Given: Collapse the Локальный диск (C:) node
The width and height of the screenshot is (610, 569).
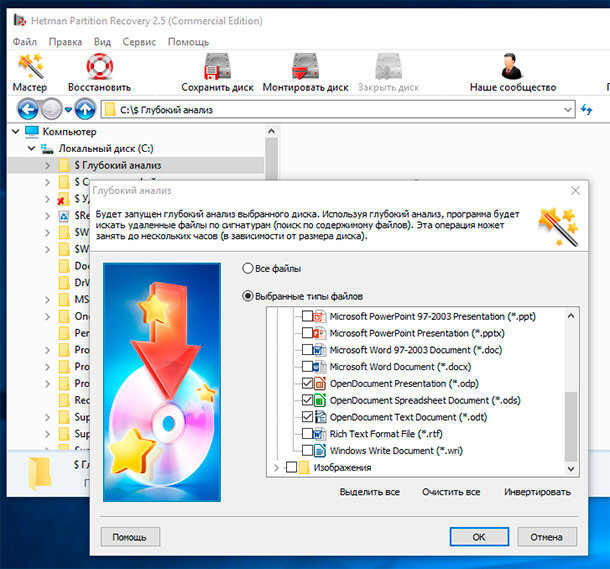Looking at the screenshot, I should 32,148.
